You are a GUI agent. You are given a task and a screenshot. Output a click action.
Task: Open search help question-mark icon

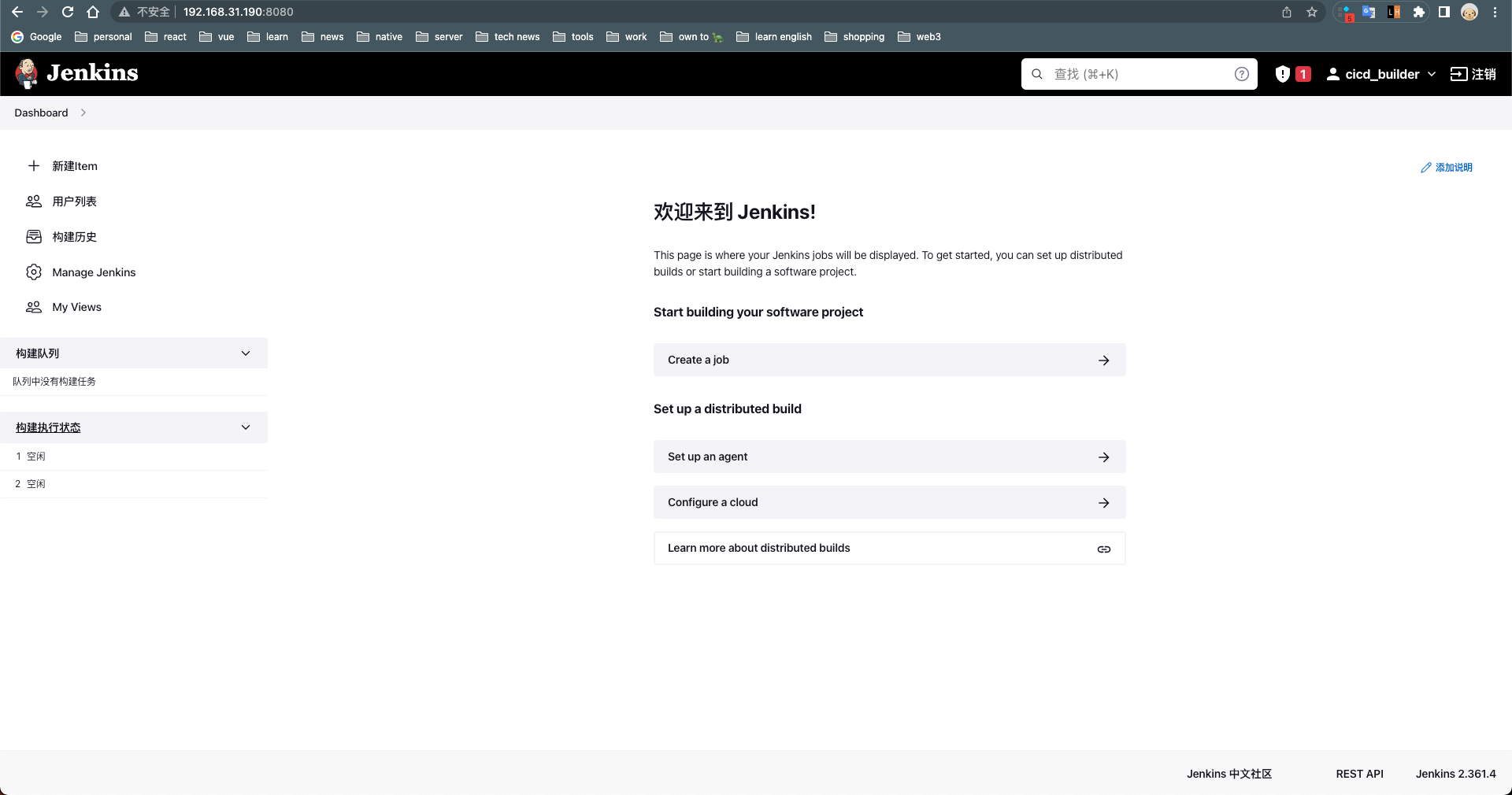(1242, 74)
